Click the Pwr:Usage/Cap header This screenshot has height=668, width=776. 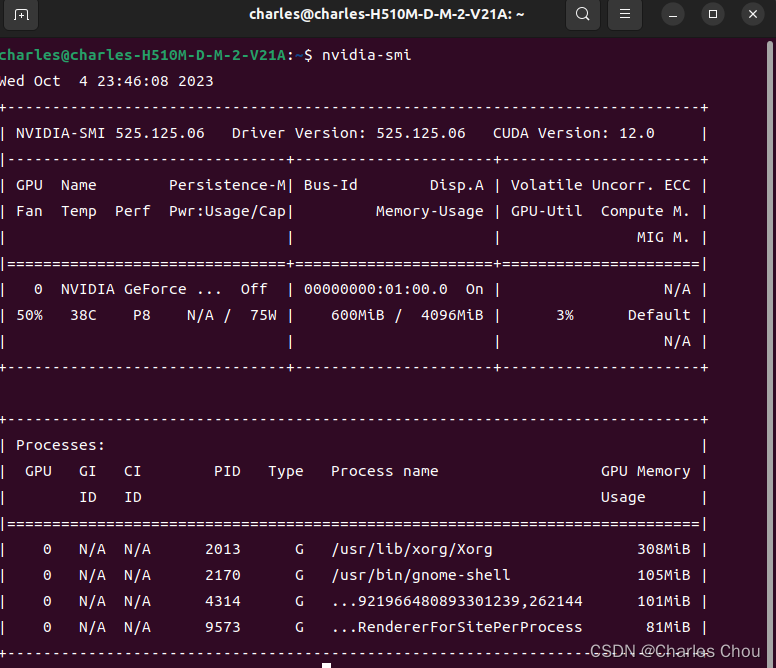click(x=228, y=211)
